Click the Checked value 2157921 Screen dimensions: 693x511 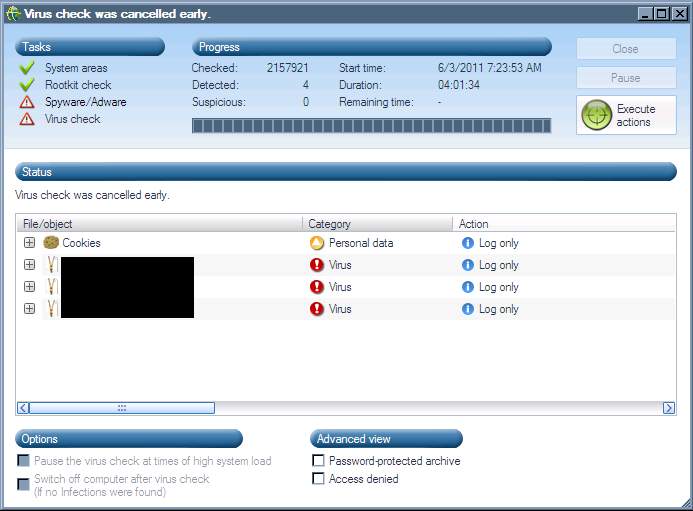click(x=288, y=68)
